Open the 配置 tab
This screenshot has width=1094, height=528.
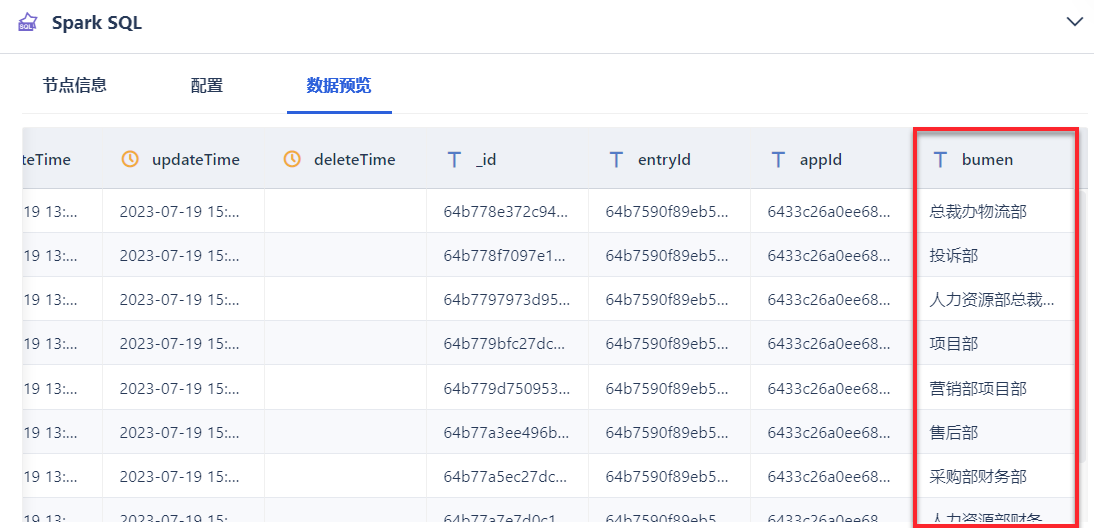207,86
